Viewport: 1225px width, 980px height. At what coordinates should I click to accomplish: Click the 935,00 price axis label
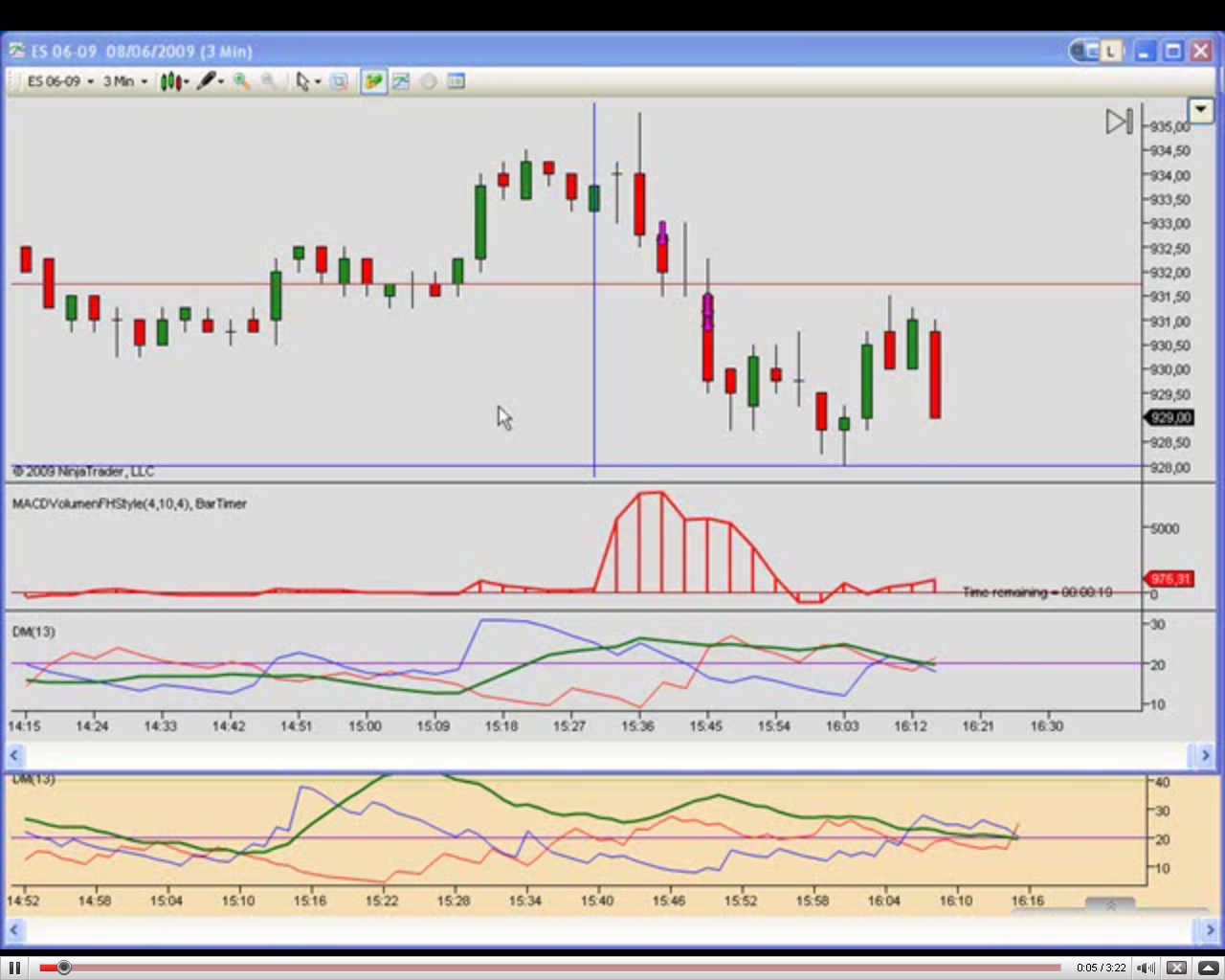coord(1170,126)
